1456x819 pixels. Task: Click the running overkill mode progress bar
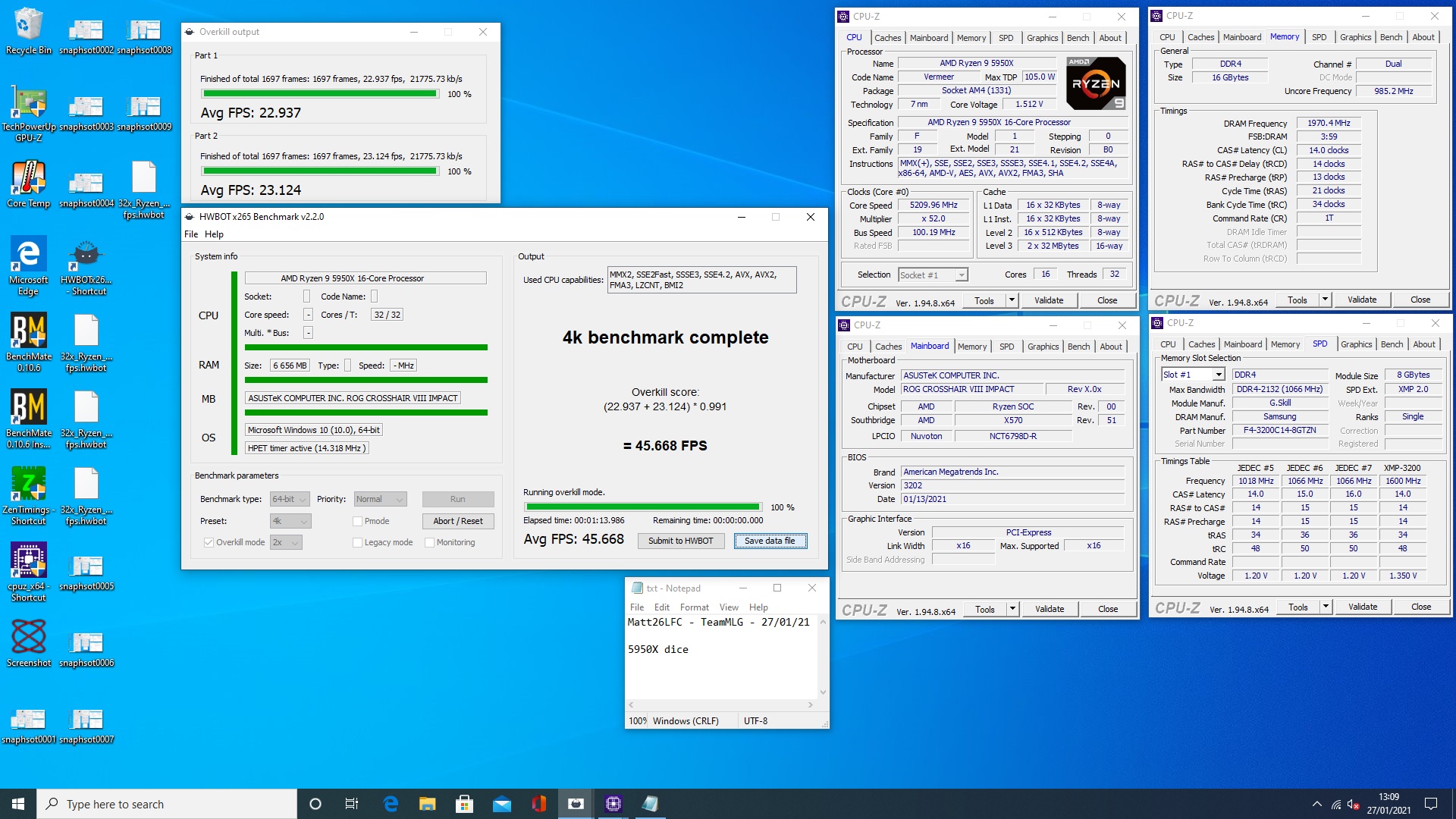click(x=643, y=507)
